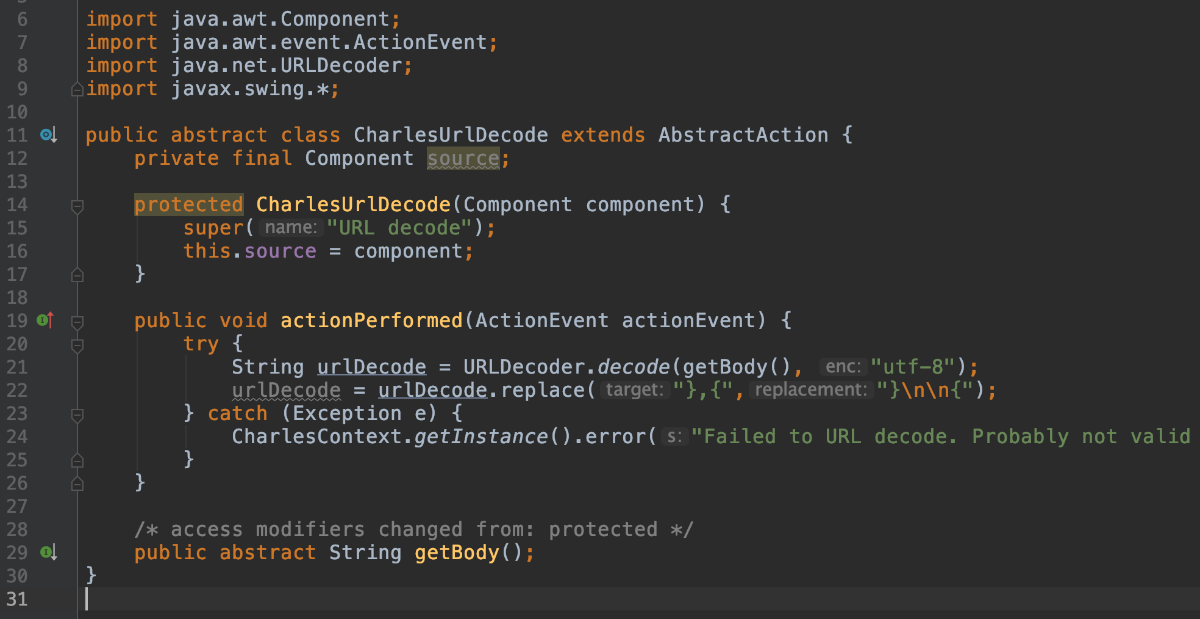Click the 'error' method call on line 24
1200x619 pixels.
[616, 436]
